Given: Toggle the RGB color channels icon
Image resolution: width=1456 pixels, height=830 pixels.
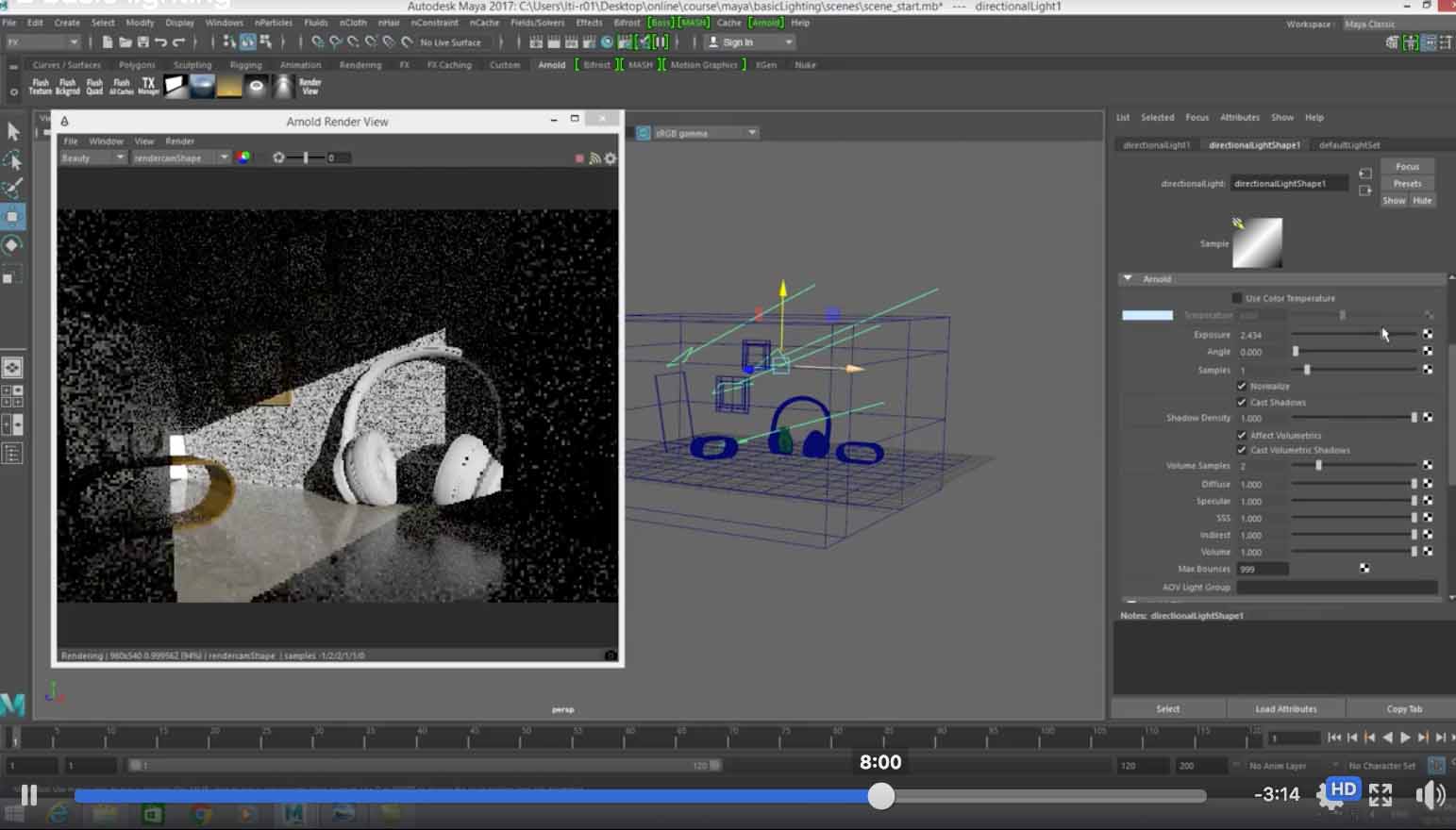Looking at the screenshot, I should click(243, 158).
